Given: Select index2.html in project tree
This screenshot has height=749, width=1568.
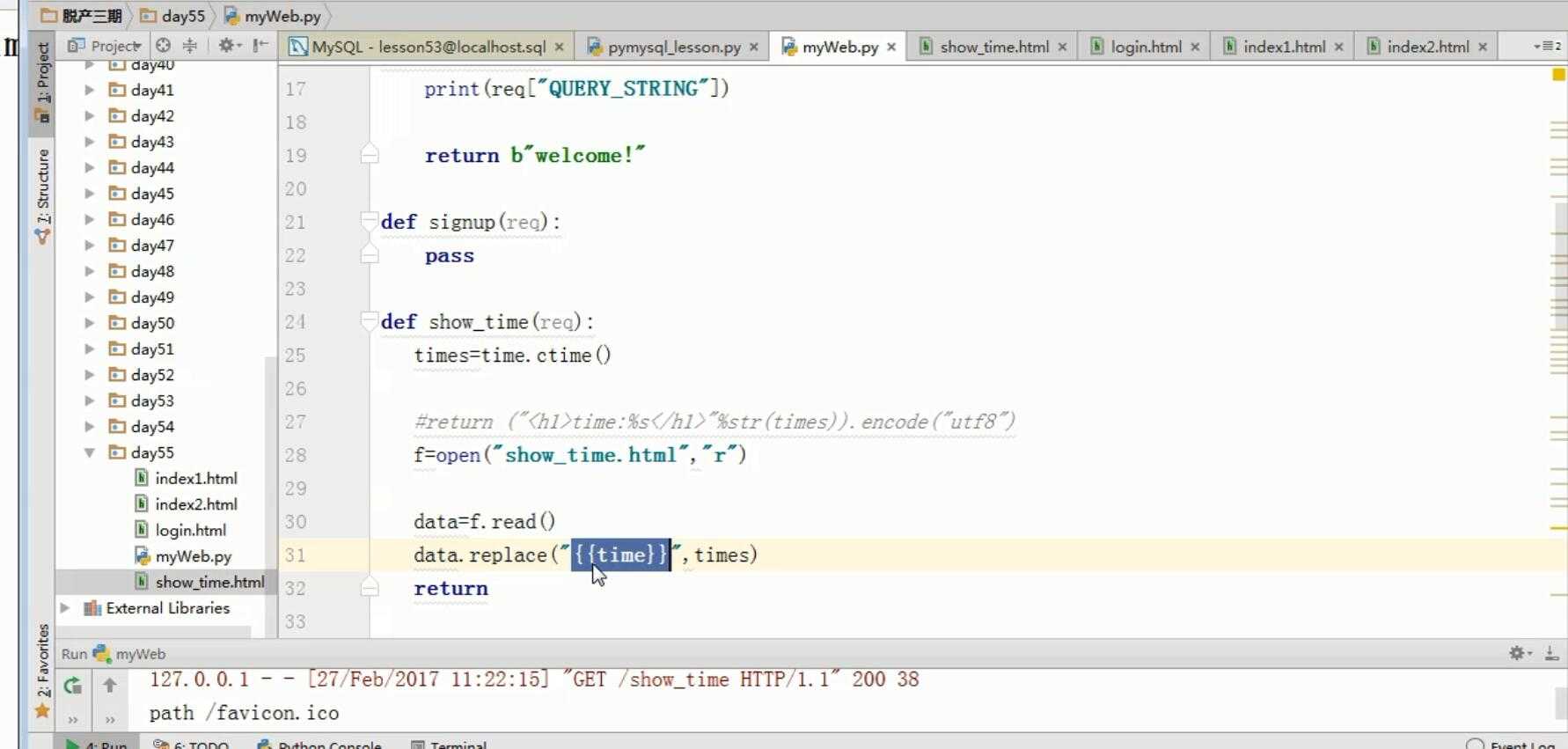Looking at the screenshot, I should tap(186, 504).
